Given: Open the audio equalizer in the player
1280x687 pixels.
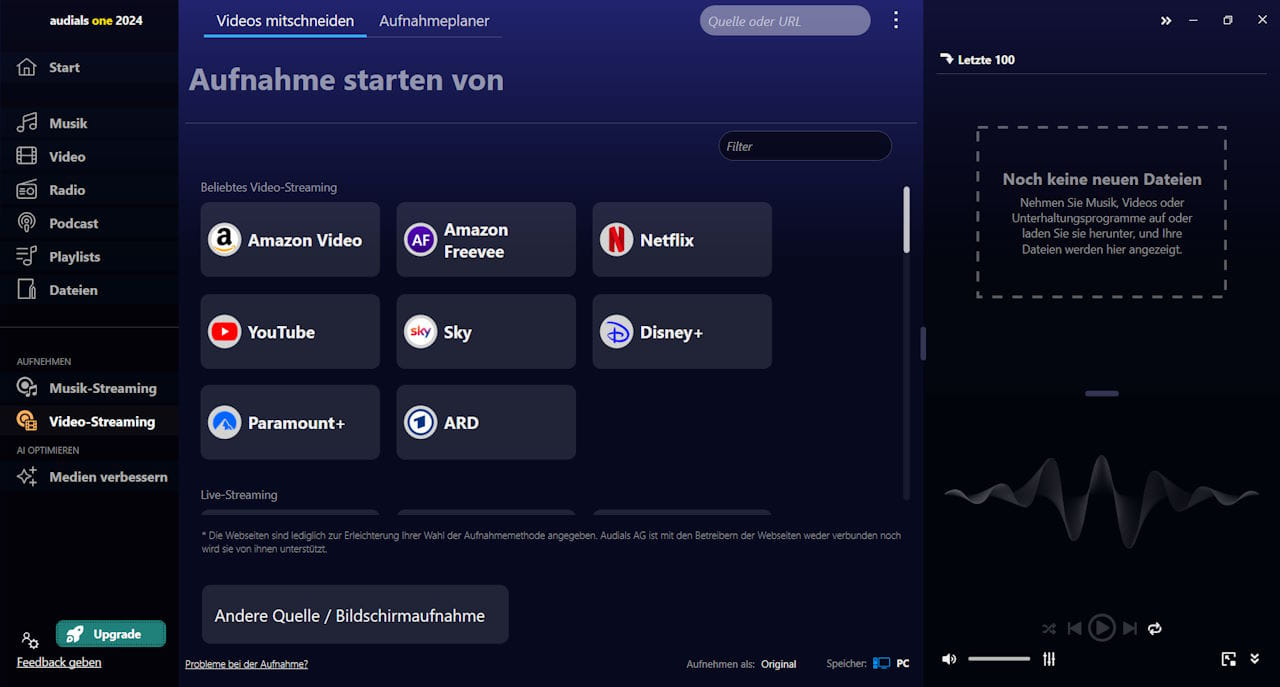Looking at the screenshot, I should click(x=1048, y=658).
